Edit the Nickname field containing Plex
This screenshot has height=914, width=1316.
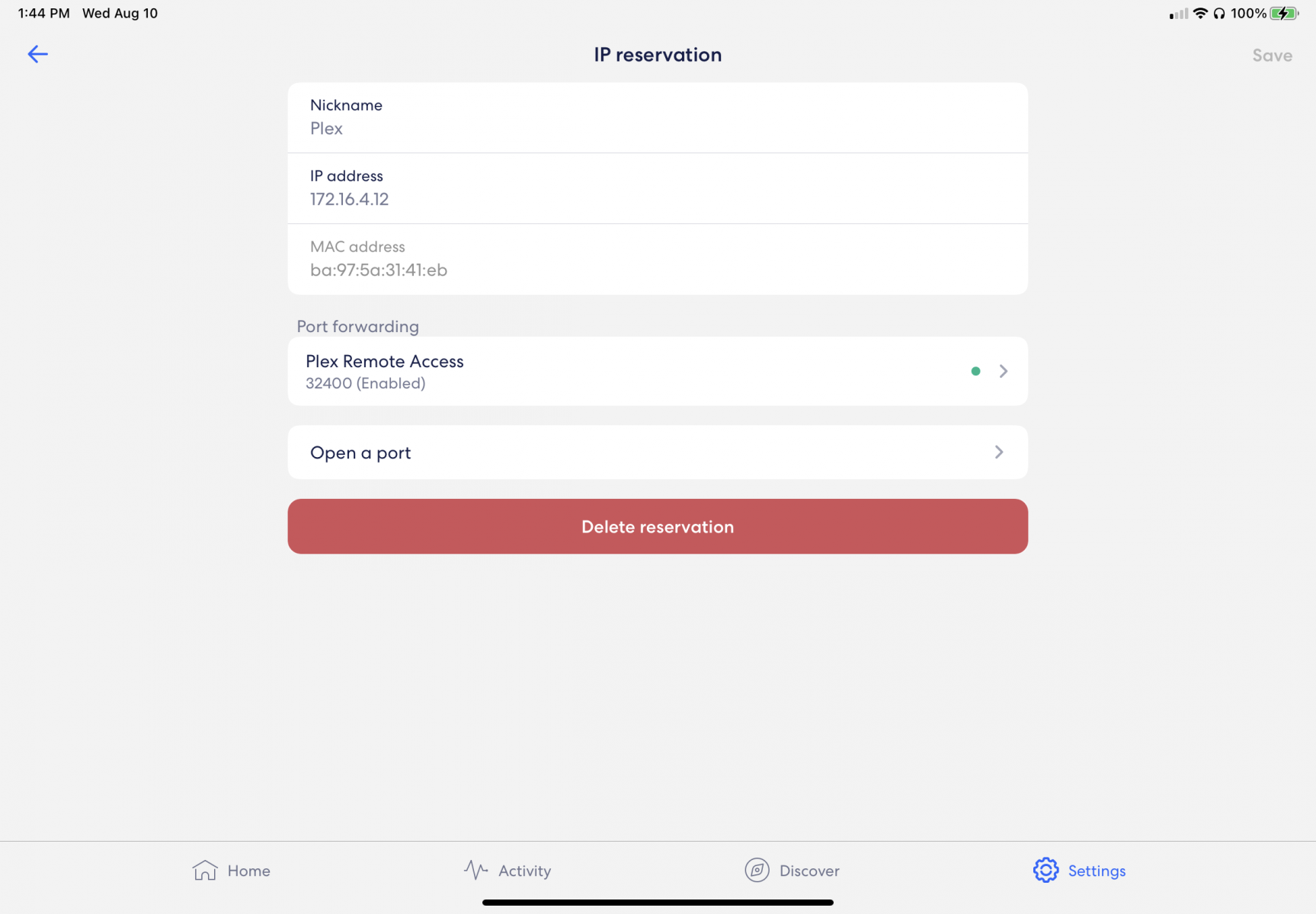[x=657, y=128]
